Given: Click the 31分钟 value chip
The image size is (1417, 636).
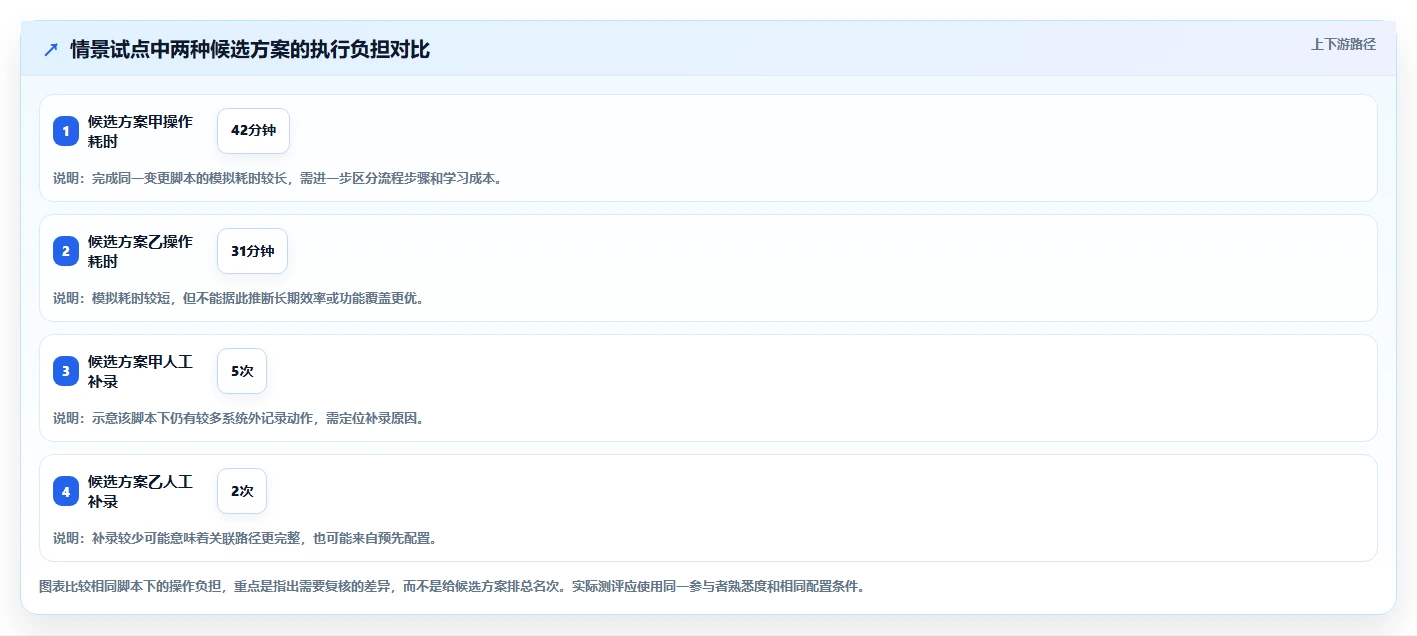Looking at the screenshot, I should pos(252,251).
